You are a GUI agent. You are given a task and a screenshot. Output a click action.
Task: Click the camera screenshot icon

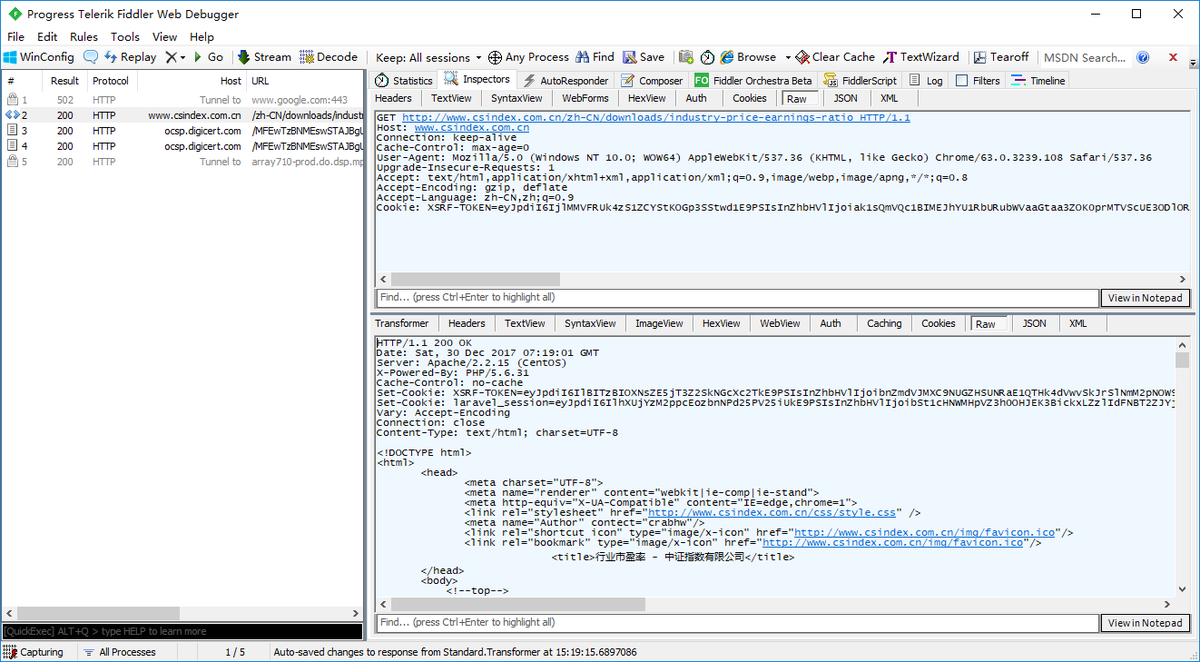click(x=686, y=57)
